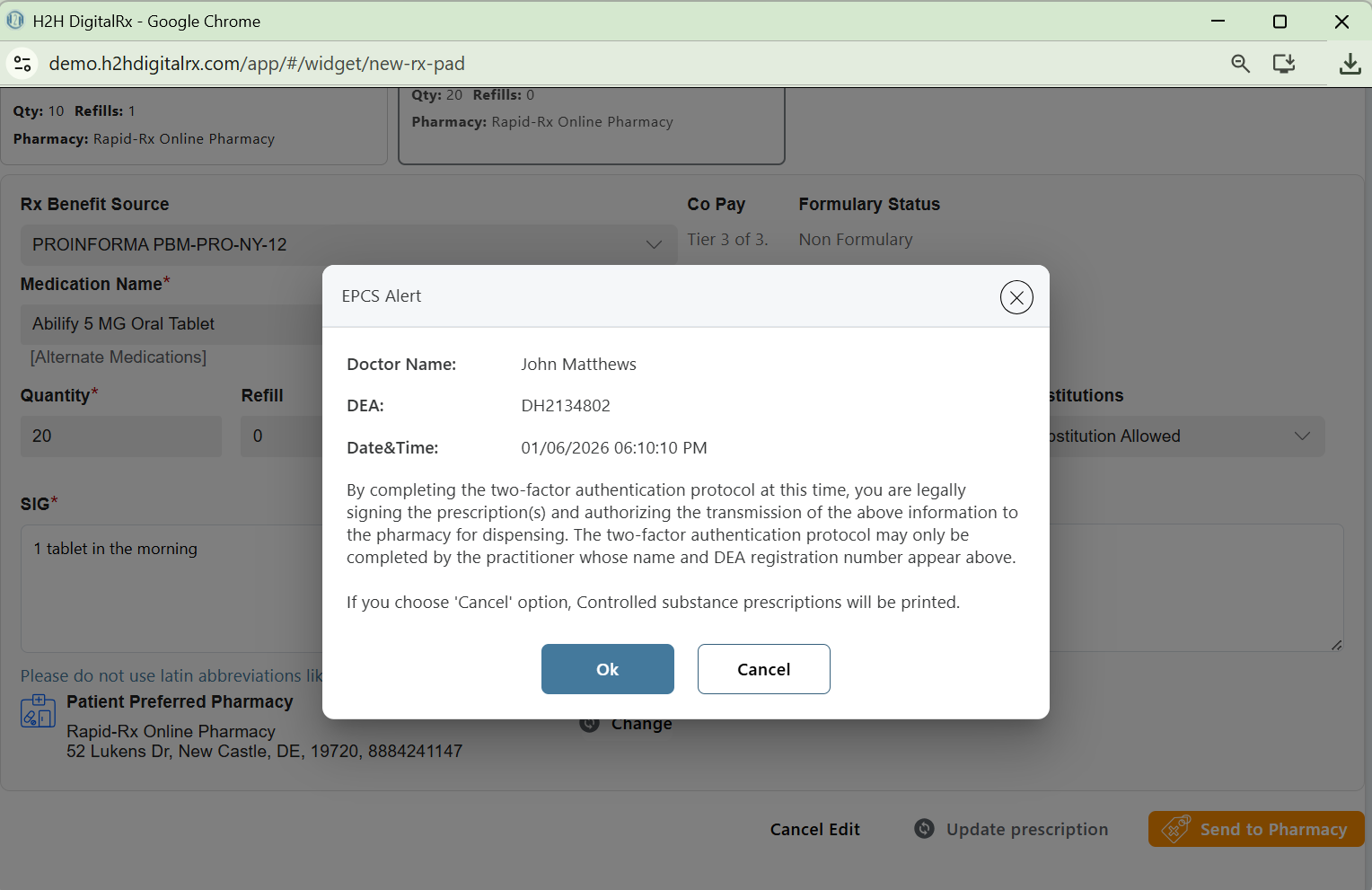The image size is (1372, 890).
Task: Click the Quantity input field
Action: coord(120,436)
